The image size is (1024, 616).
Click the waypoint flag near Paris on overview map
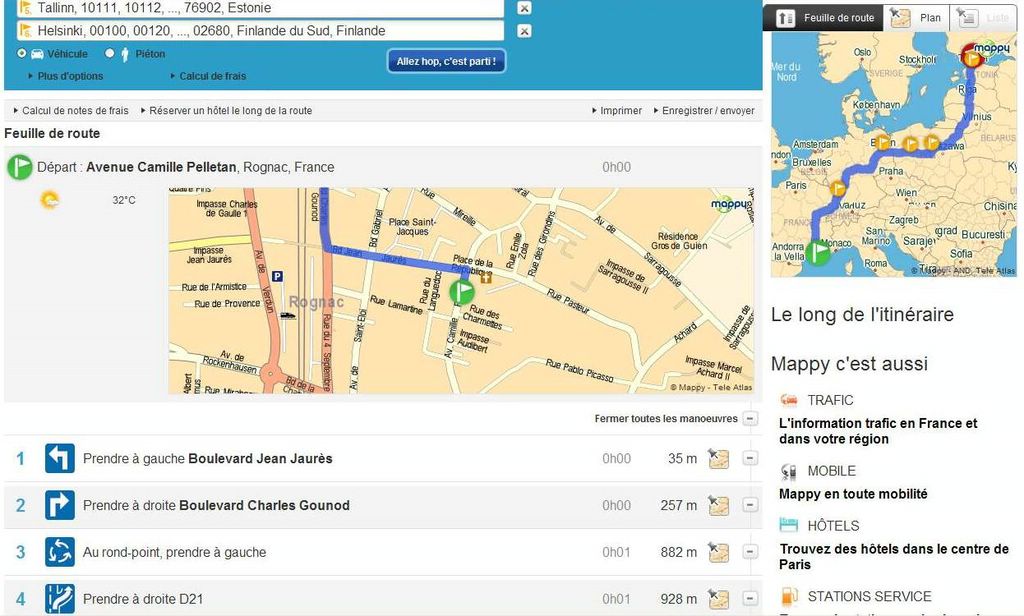[837, 189]
